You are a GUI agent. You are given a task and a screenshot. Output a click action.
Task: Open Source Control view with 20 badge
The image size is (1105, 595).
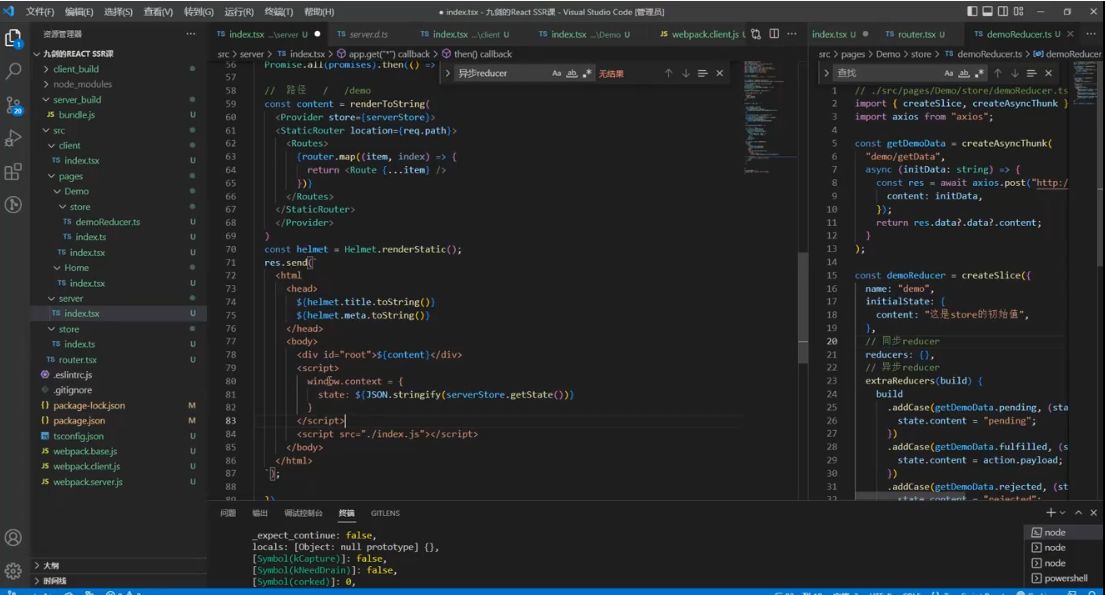point(14,105)
